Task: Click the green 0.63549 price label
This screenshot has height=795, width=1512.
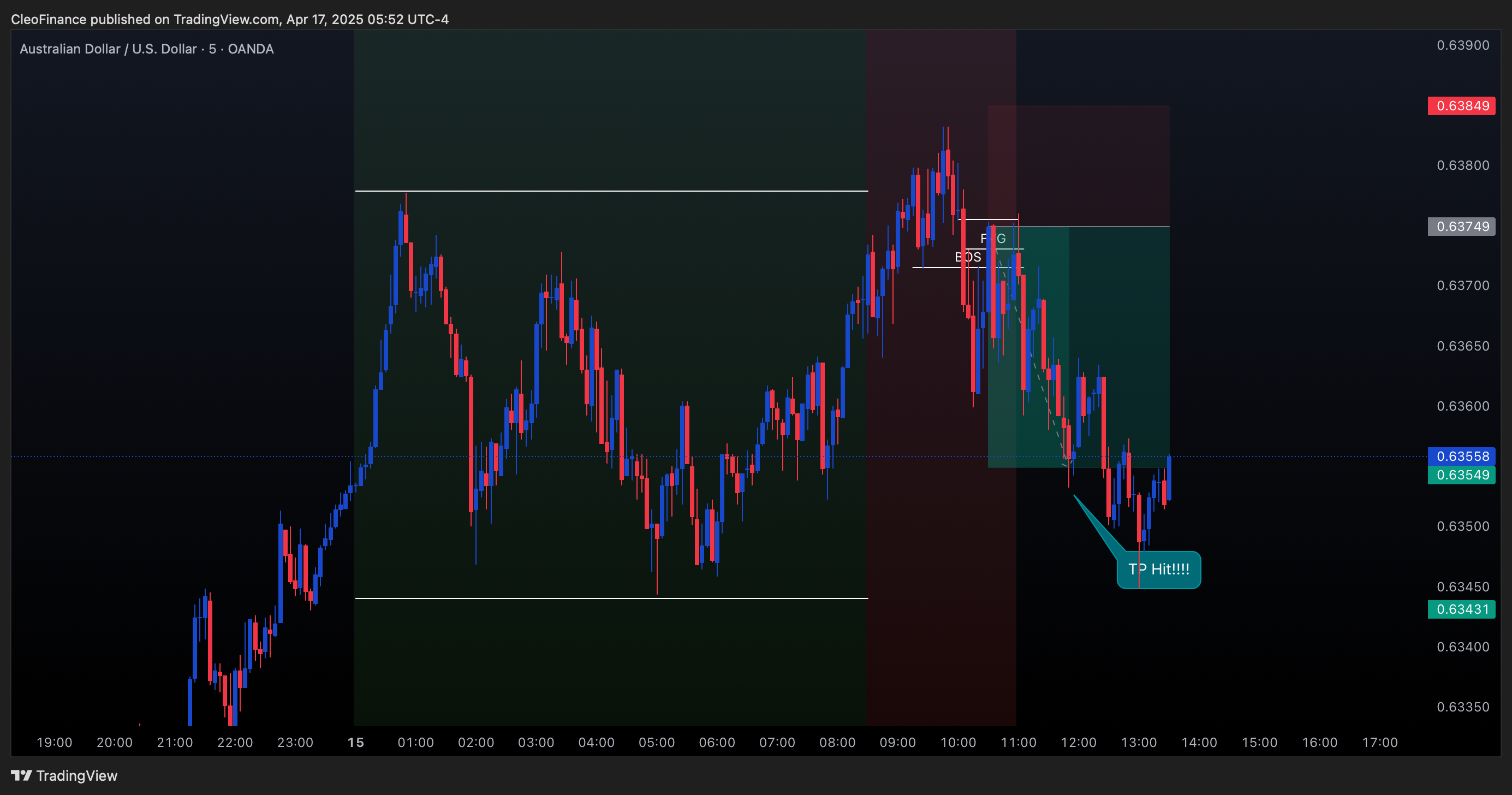Action: click(x=1462, y=474)
